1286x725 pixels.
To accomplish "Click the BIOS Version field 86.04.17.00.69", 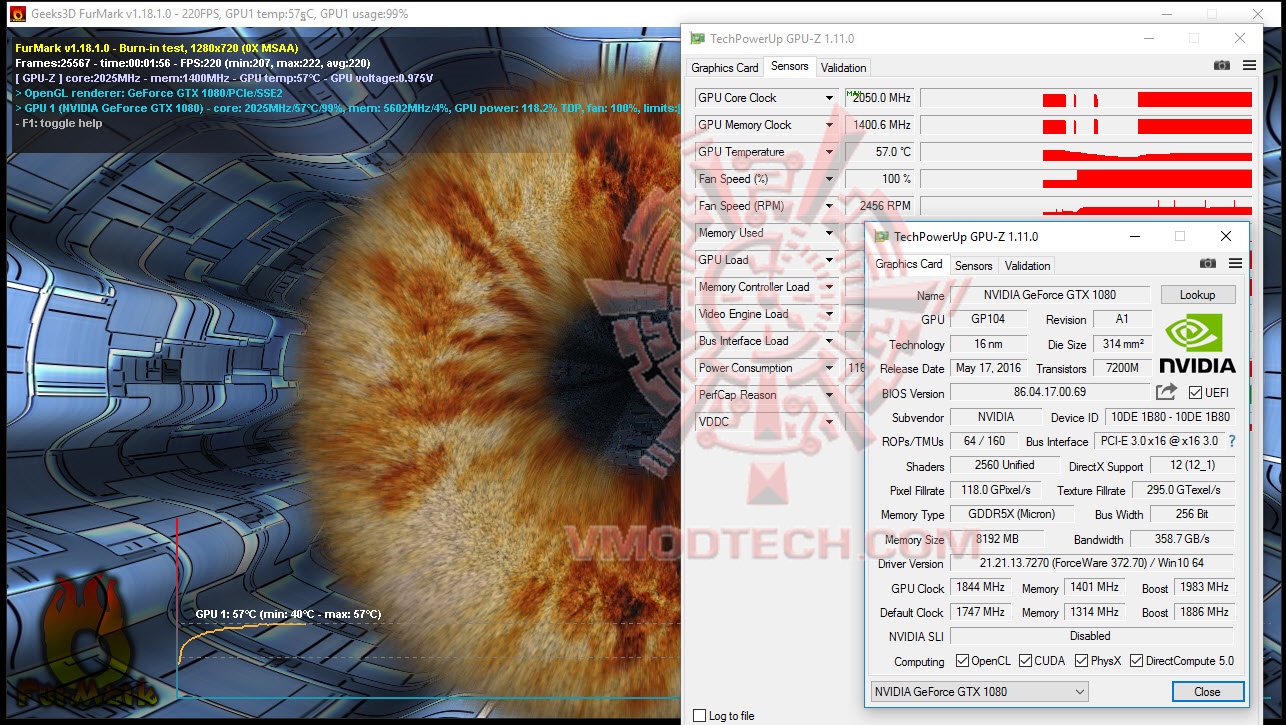I will click(x=1050, y=393).
